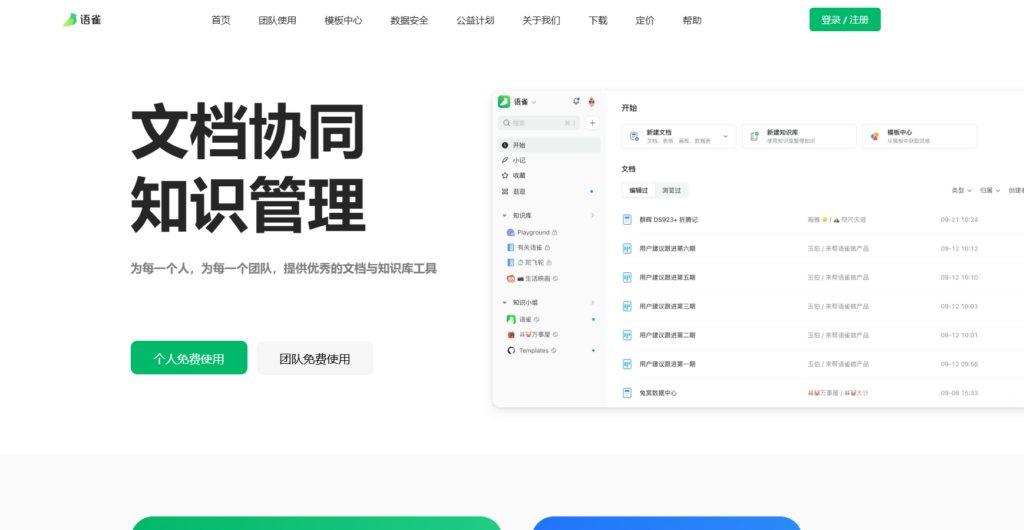Click the green 语雀 workspace logo in preview
Image resolution: width=1024 pixels, height=530 pixels.
pos(504,102)
